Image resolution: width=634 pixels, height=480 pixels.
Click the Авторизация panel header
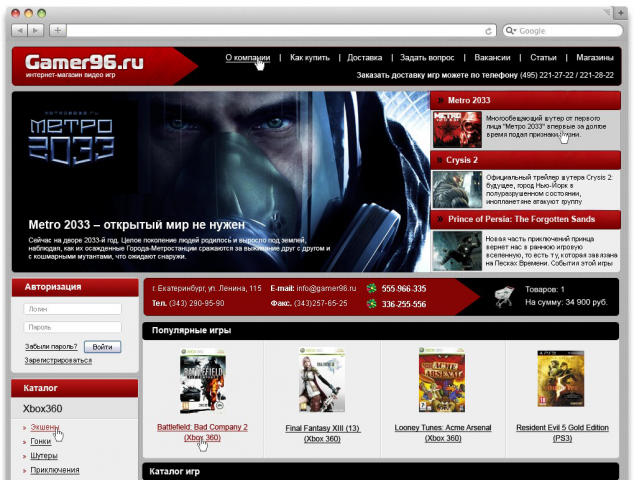coord(75,287)
